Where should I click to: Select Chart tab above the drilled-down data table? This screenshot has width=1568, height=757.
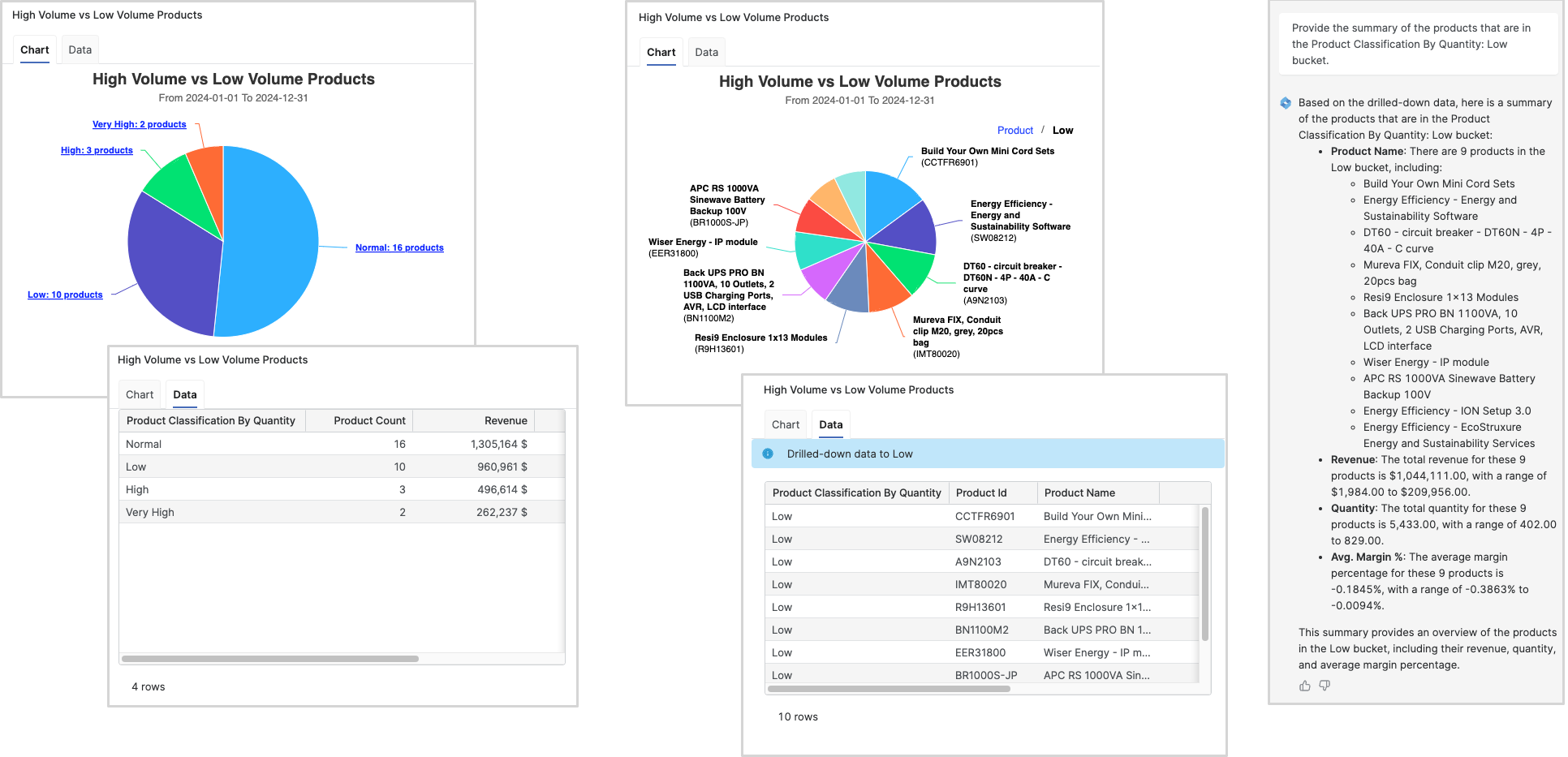tap(785, 424)
